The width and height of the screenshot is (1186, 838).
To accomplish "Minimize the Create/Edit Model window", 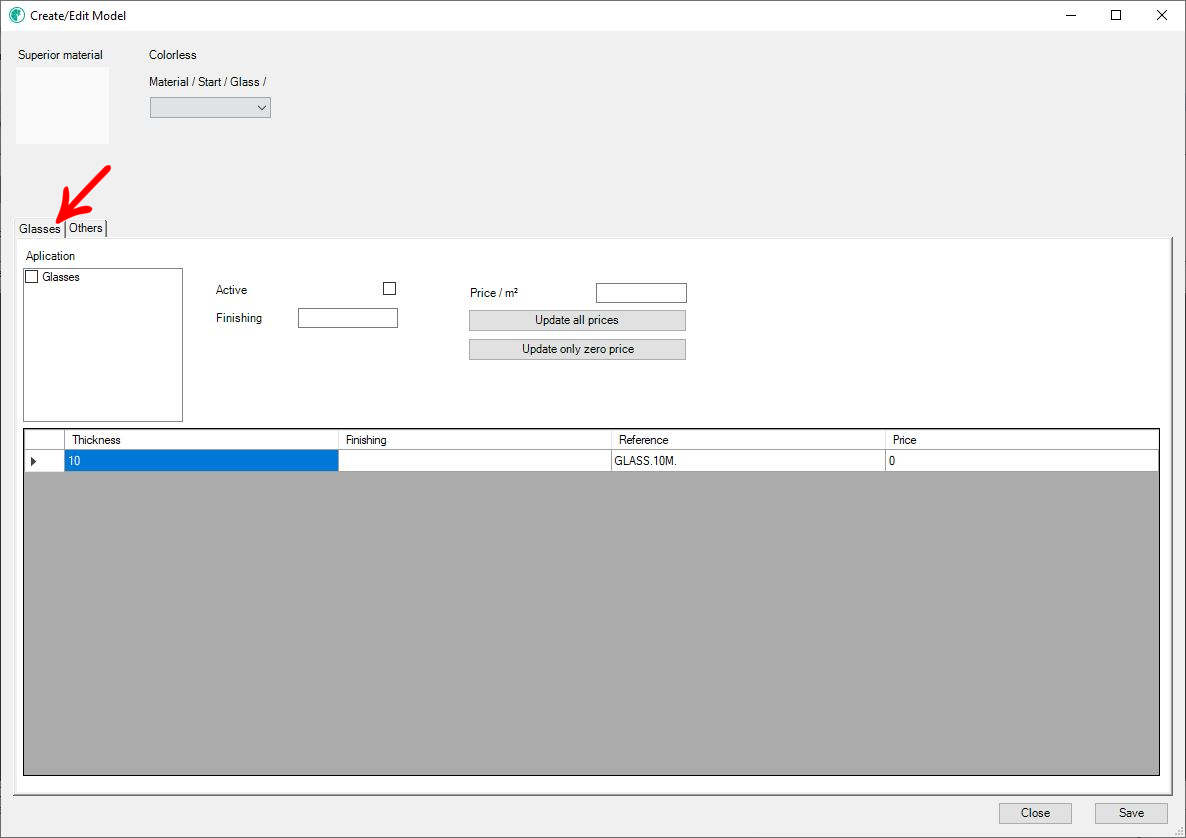I will 1071,15.
